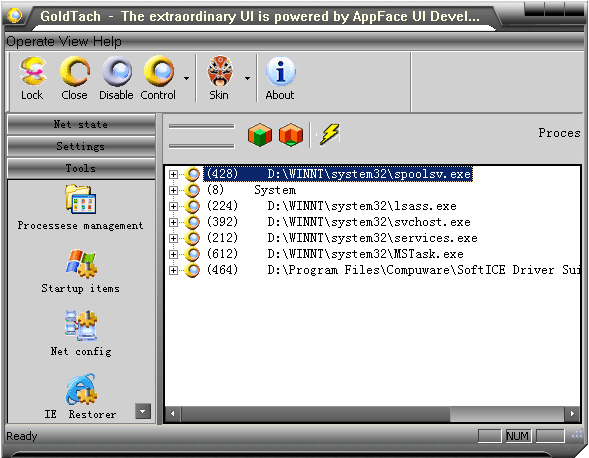Click the GoldTach title bar app icon
Viewport: 589px width, 458px height.
point(14,15)
